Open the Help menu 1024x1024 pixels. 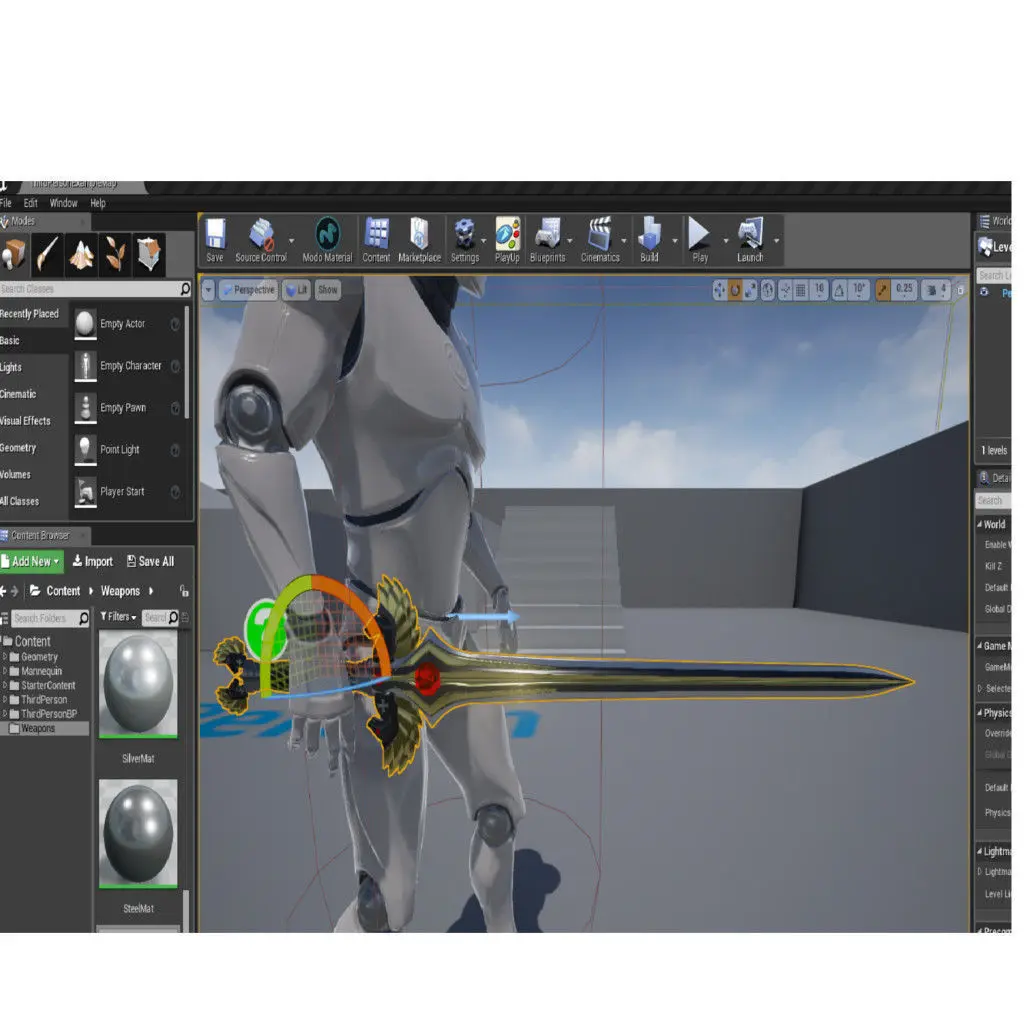[98, 203]
